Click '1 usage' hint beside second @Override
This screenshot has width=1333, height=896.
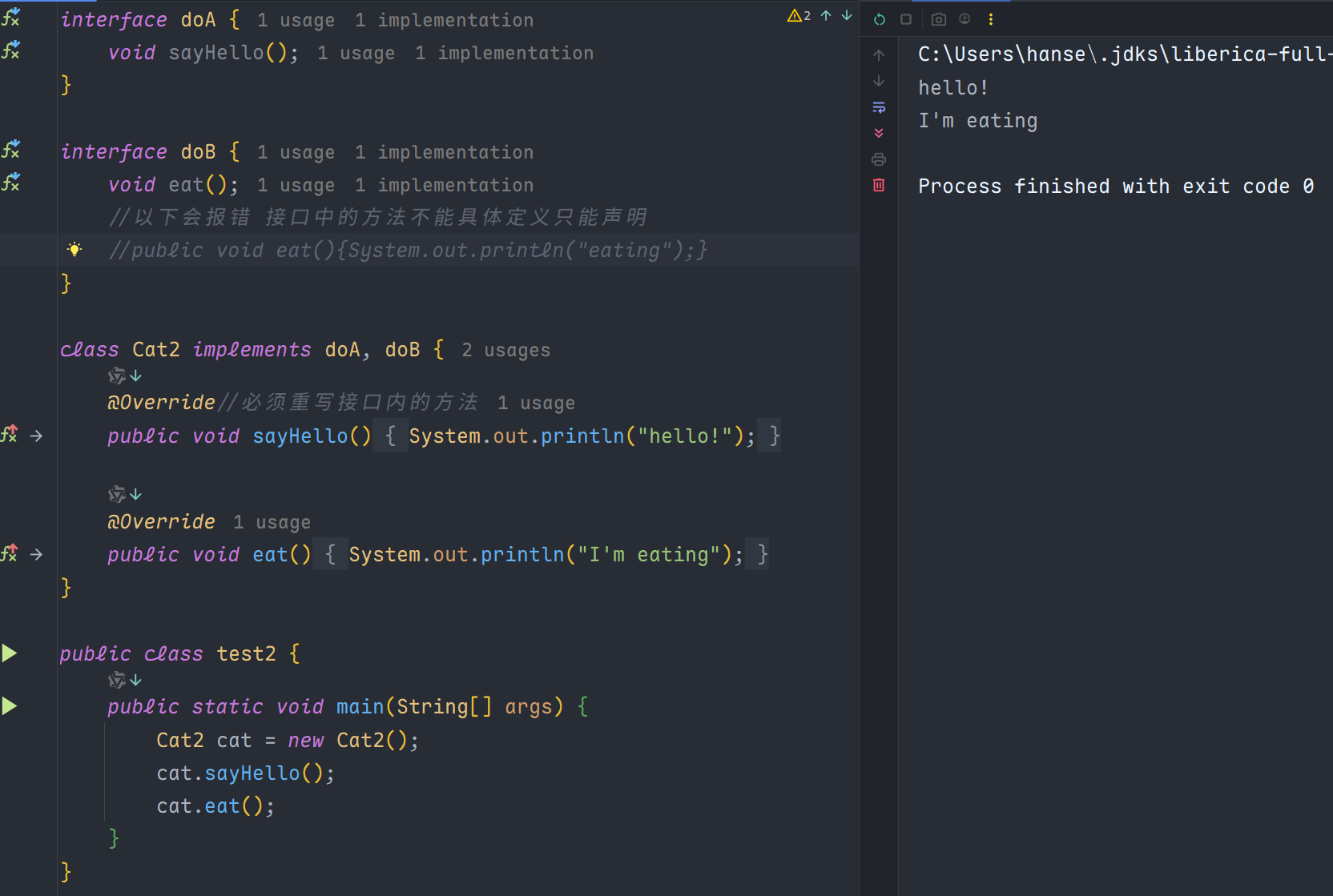pos(272,523)
